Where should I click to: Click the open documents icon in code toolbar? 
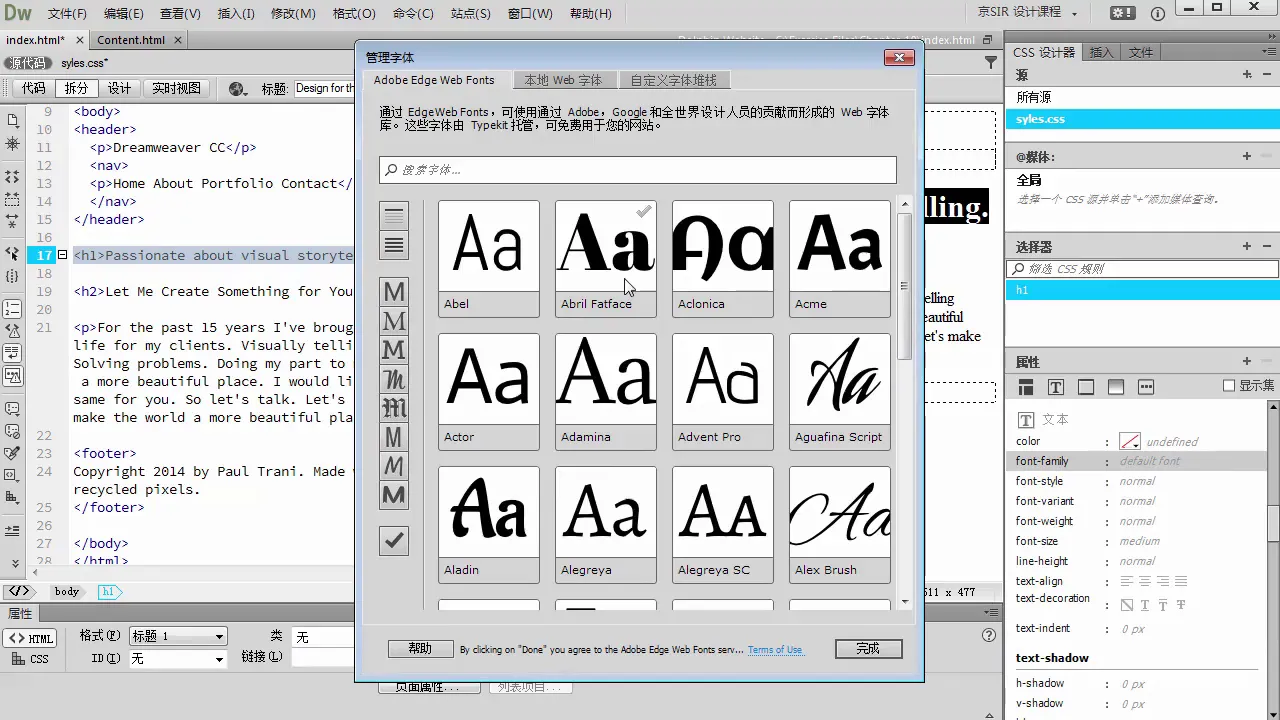click(12, 120)
